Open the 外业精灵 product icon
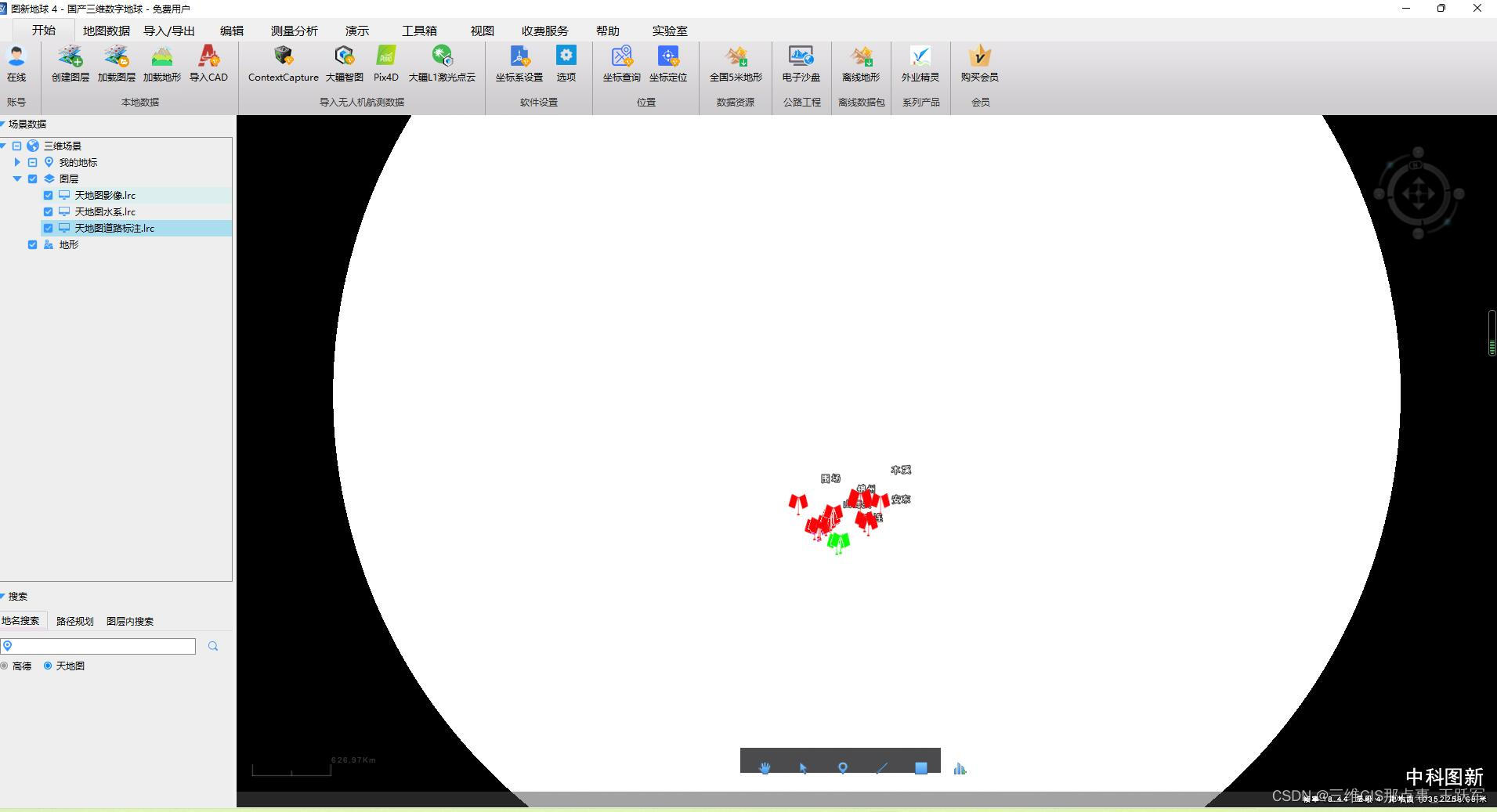The width and height of the screenshot is (1497, 812). (x=920, y=57)
